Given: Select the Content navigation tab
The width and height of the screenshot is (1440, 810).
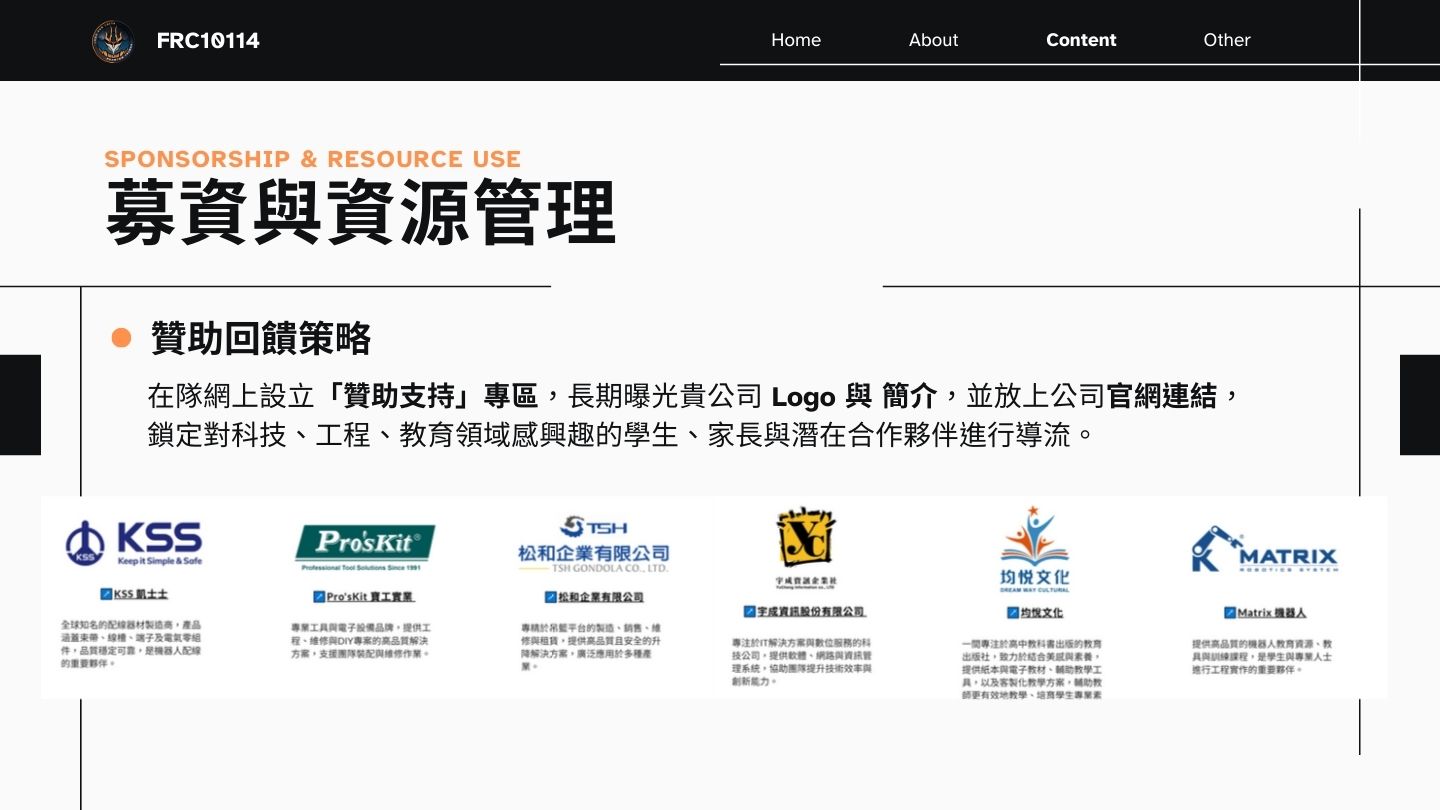Looking at the screenshot, I should (1080, 40).
